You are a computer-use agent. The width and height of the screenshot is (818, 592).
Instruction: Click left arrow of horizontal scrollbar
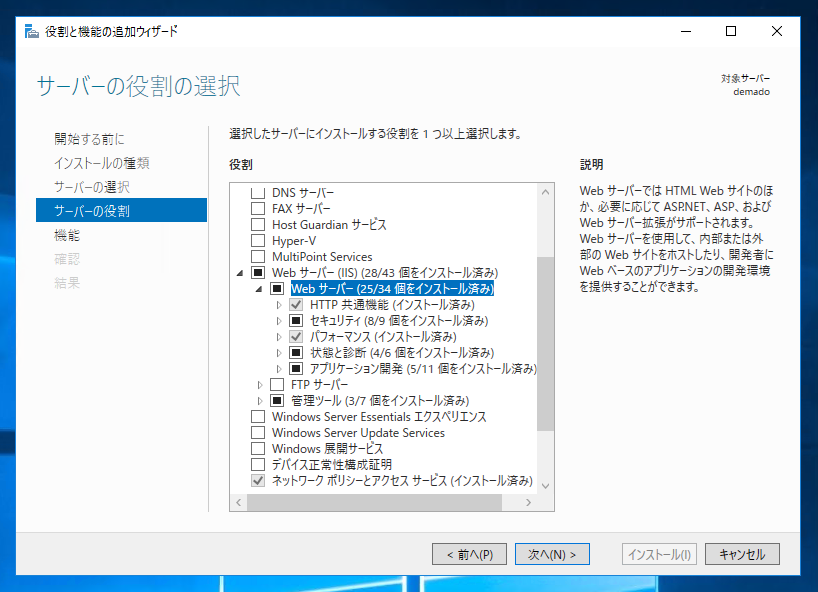[x=239, y=502]
